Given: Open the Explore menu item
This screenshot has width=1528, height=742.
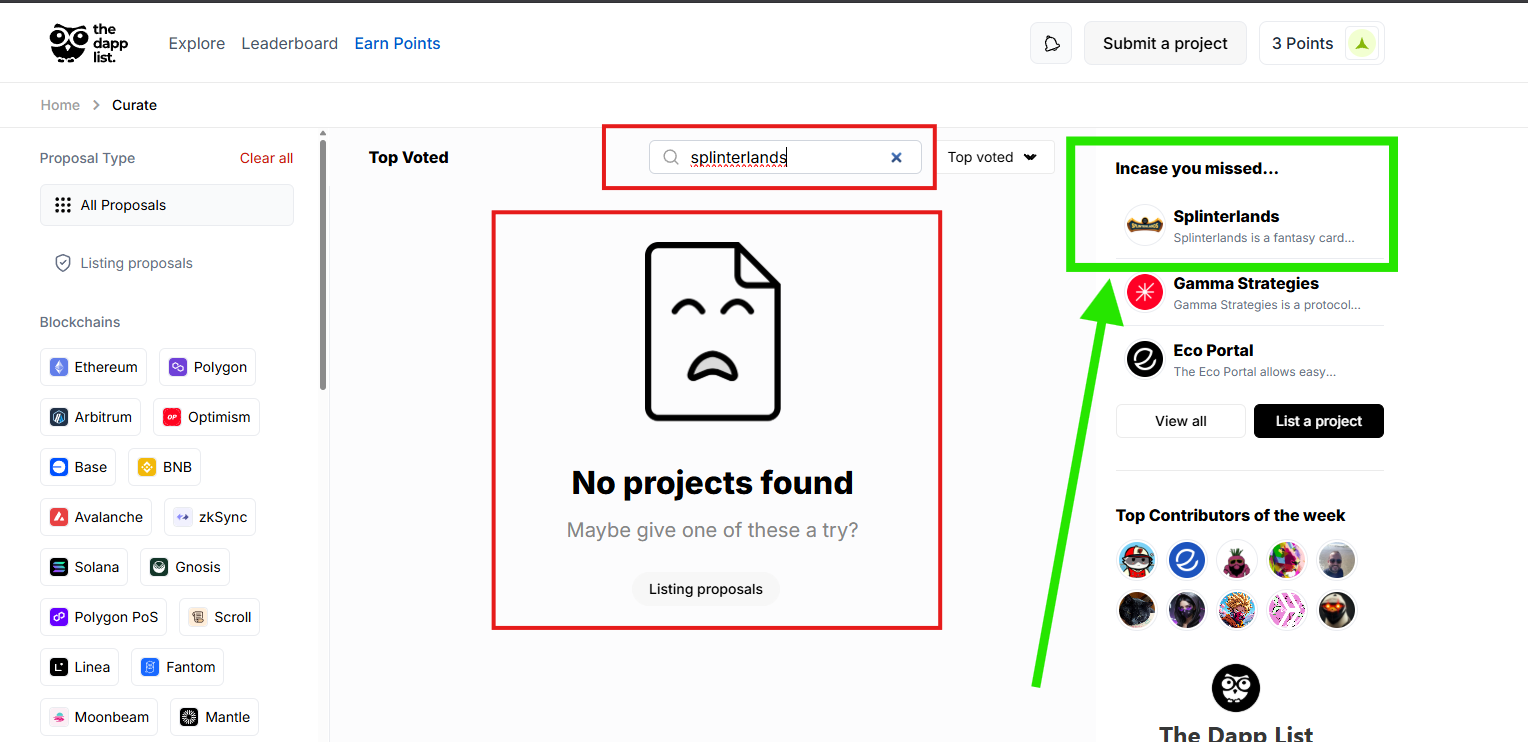Looking at the screenshot, I should pyautogui.click(x=197, y=43).
